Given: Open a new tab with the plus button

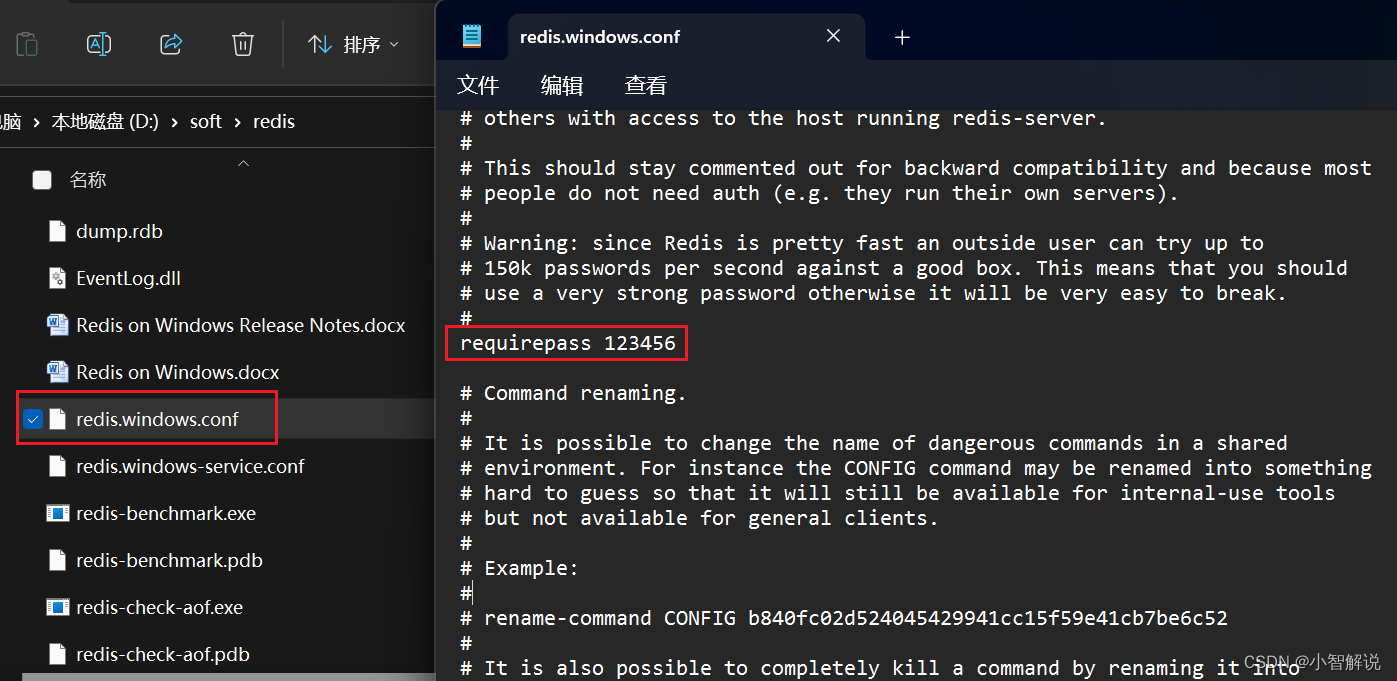Looking at the screenshot, I should coord(902,37).
